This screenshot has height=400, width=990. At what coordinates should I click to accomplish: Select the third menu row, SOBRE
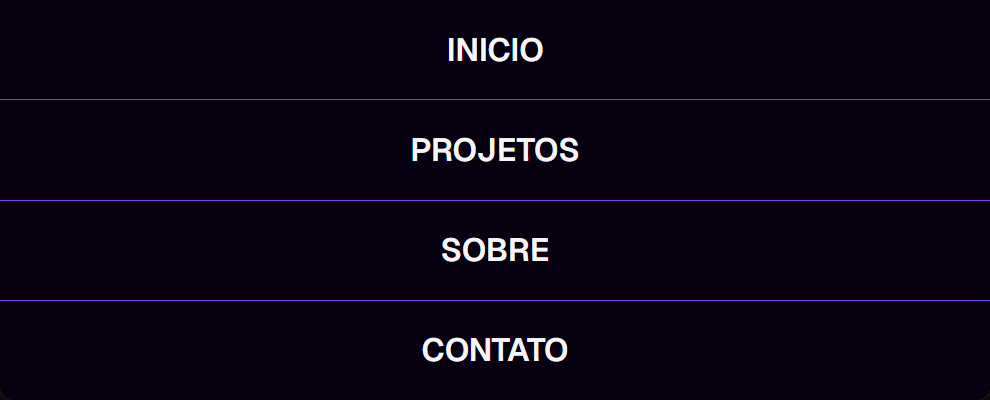495,250
